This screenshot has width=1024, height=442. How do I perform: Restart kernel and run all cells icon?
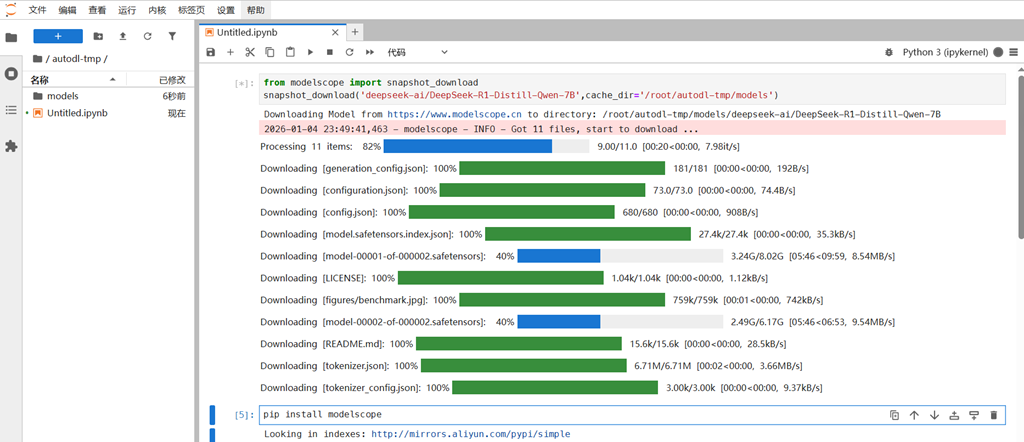pos(370,52)
